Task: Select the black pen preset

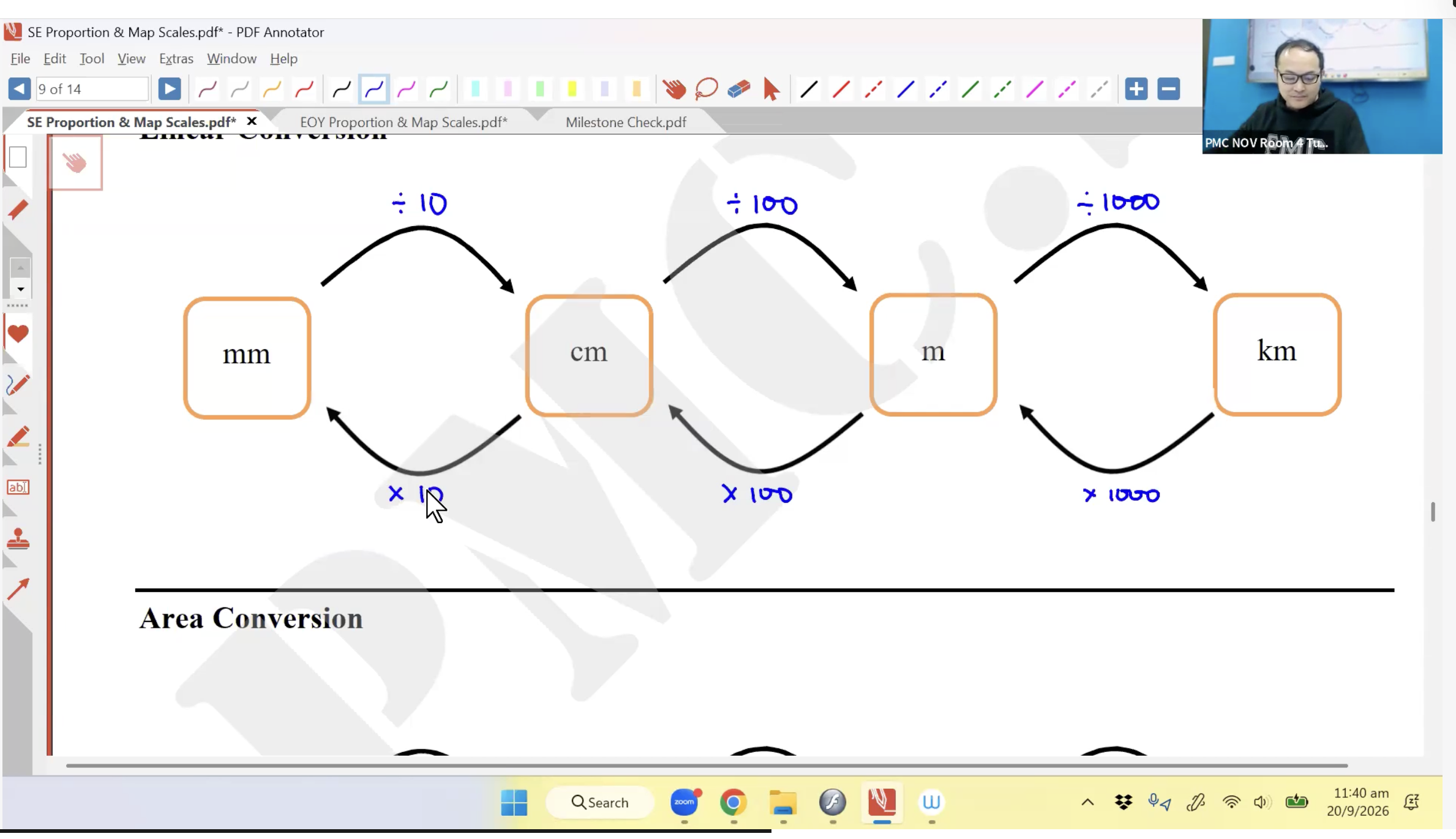Action: pos(342,89)
